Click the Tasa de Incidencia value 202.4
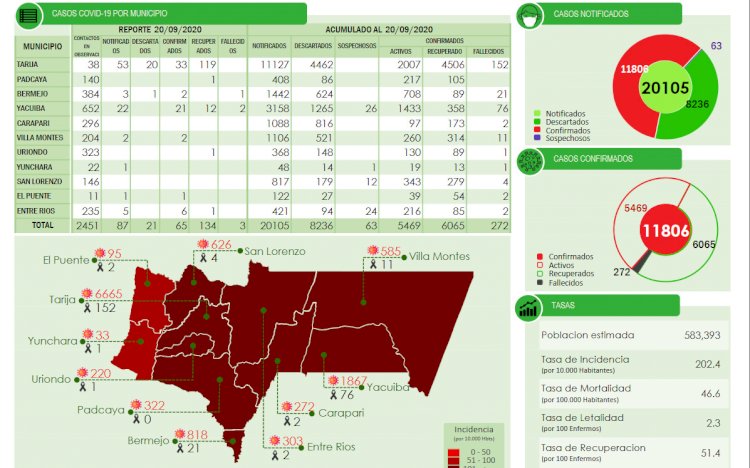Viewport: 750px width, 468px height. (x=707, y=364)
